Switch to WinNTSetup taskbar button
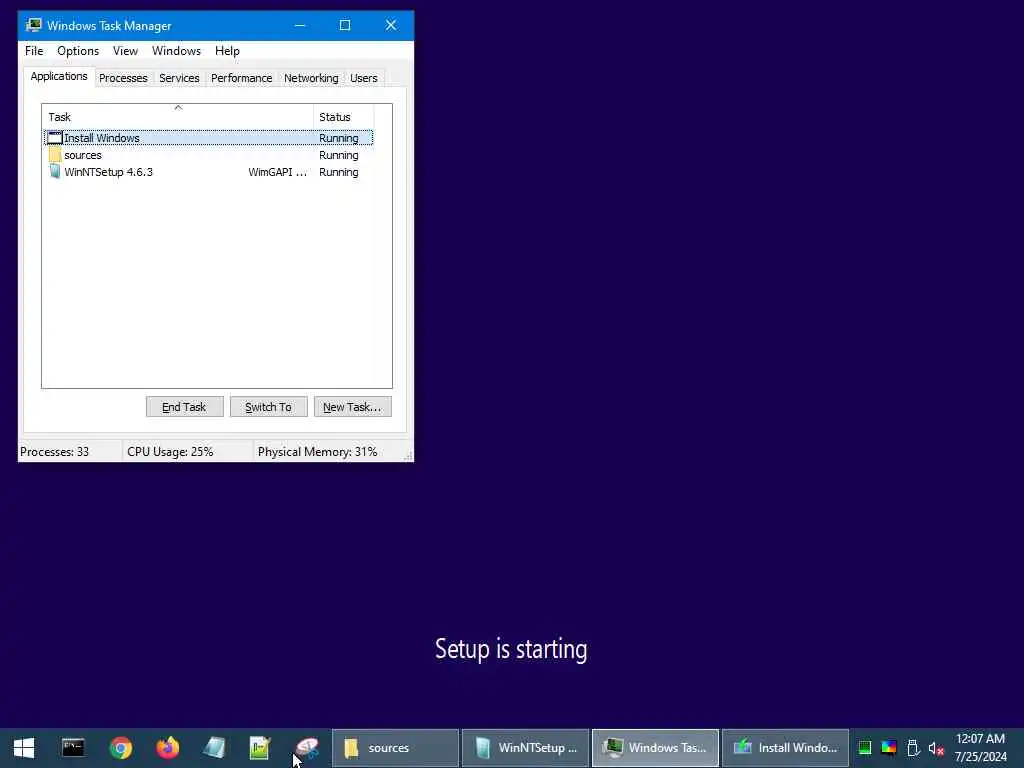 point(525,748)
